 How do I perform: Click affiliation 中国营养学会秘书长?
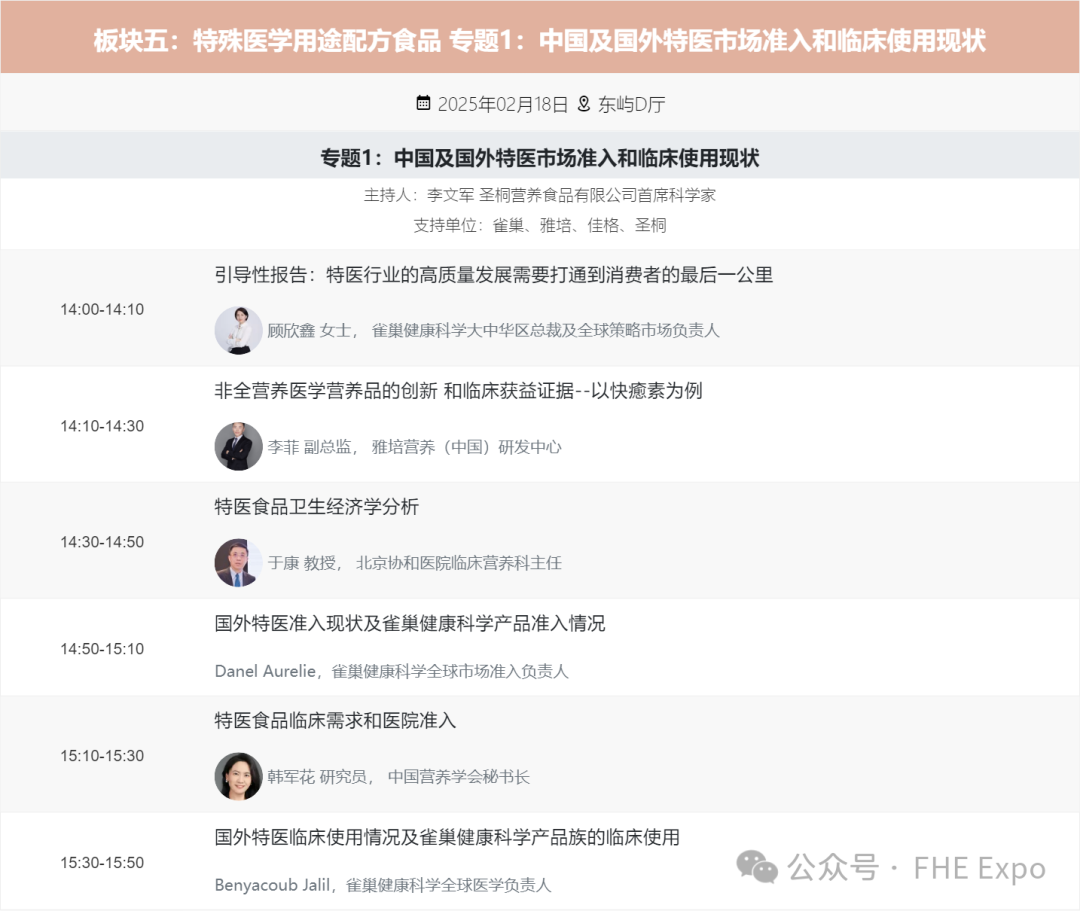[x=459, y=776]
